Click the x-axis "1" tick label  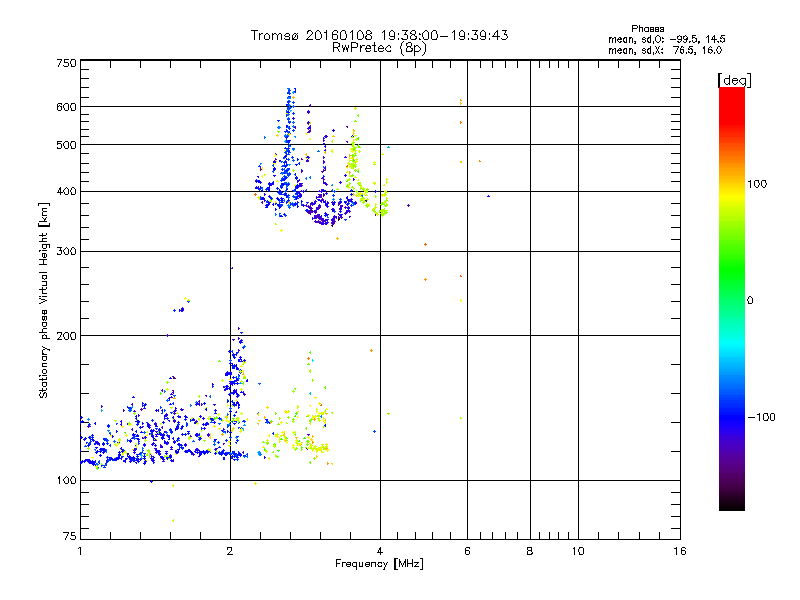pyautogui.click(x=80, y=551)
